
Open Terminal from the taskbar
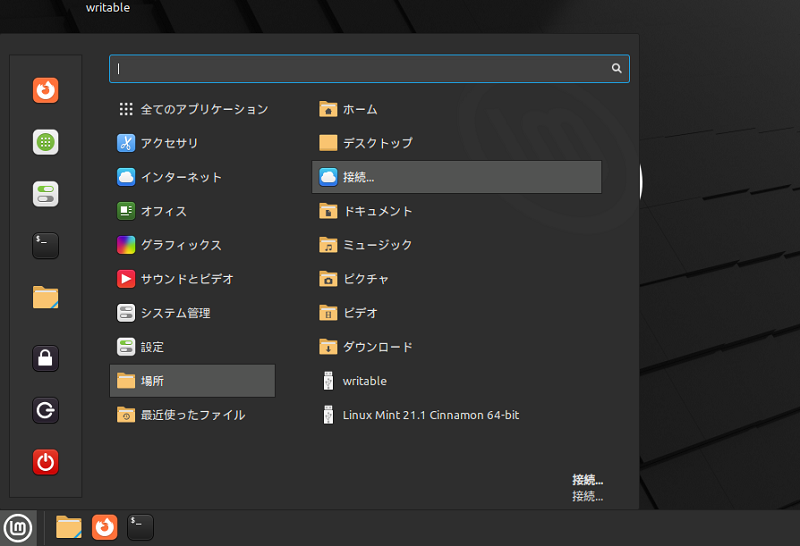tap(140, 527)
